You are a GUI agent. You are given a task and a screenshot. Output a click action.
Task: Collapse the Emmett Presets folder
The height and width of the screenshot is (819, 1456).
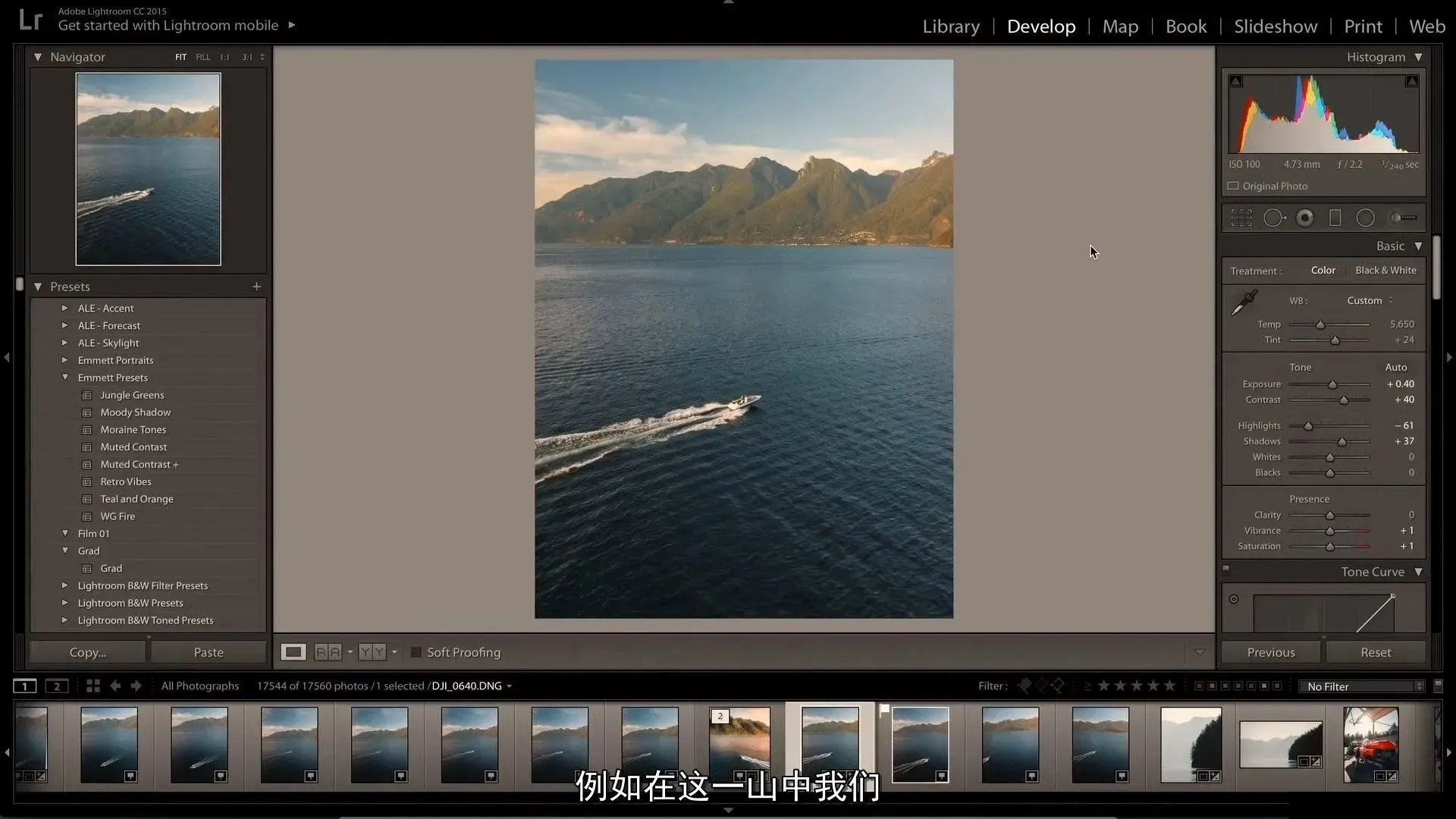pyautogui.click(x=64, y=378)
